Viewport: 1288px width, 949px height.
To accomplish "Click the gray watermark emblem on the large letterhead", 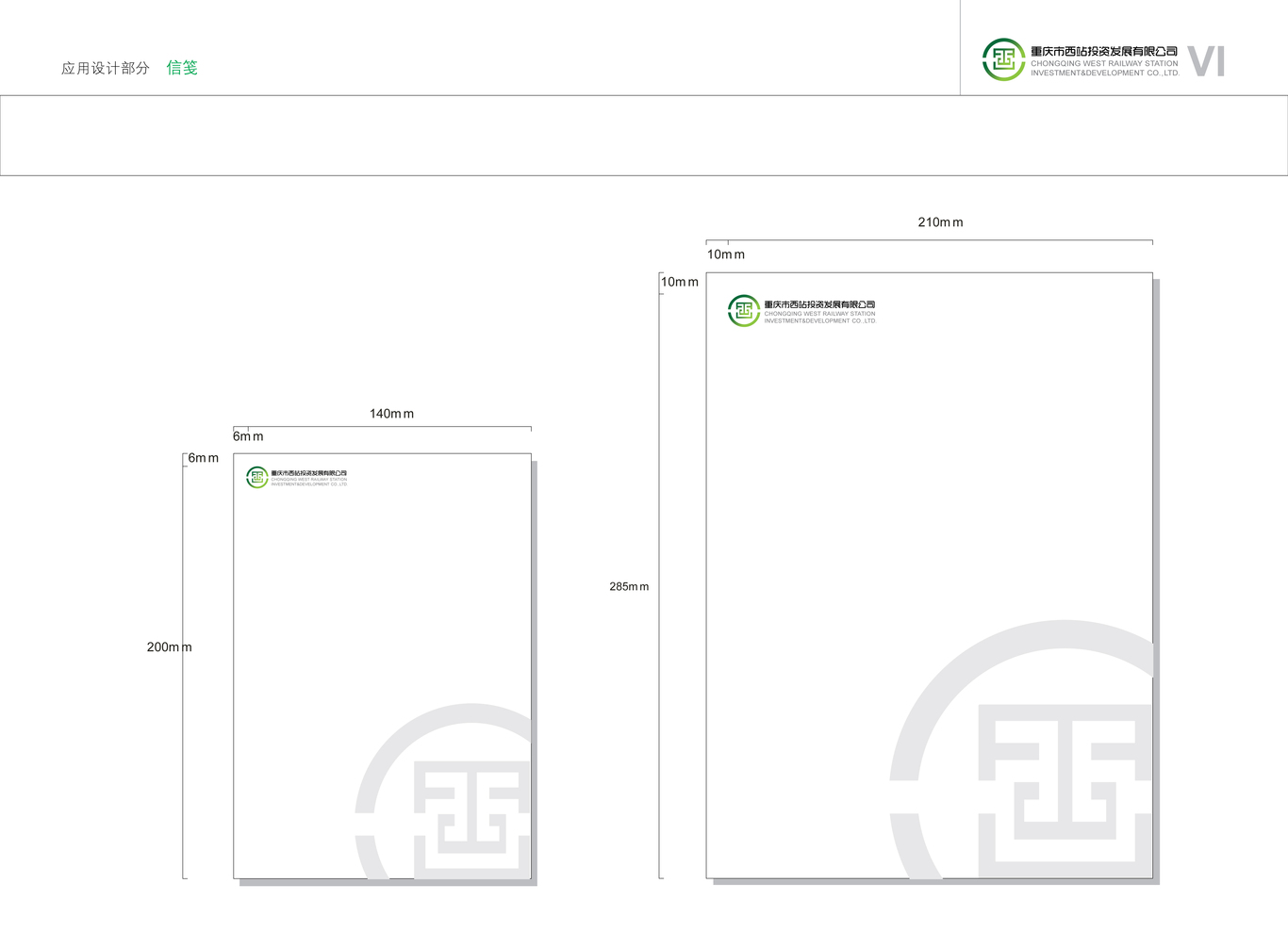I will [1022, 750].
